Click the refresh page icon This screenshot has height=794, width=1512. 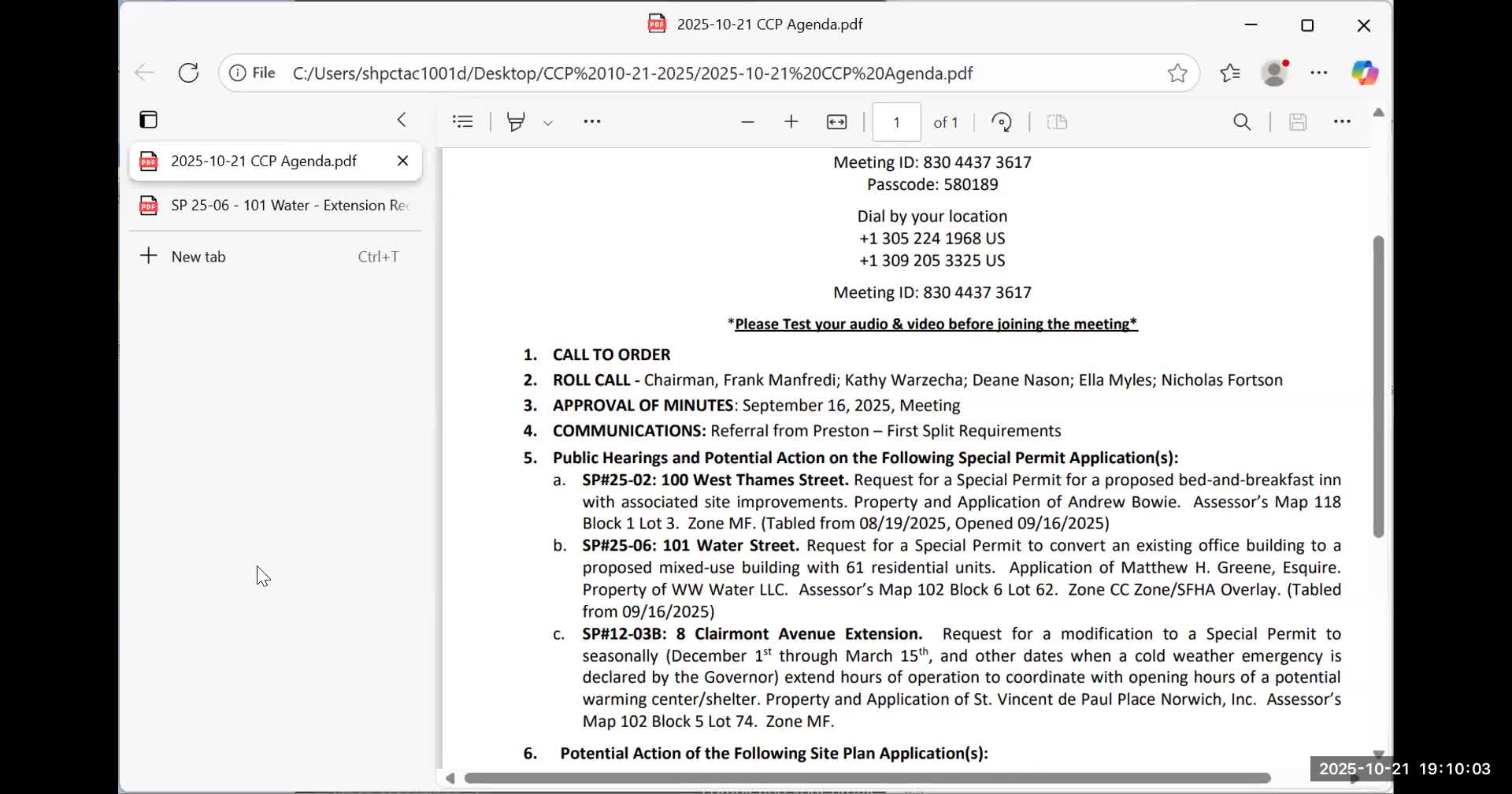pyautogui.click(x=188, y=73)
